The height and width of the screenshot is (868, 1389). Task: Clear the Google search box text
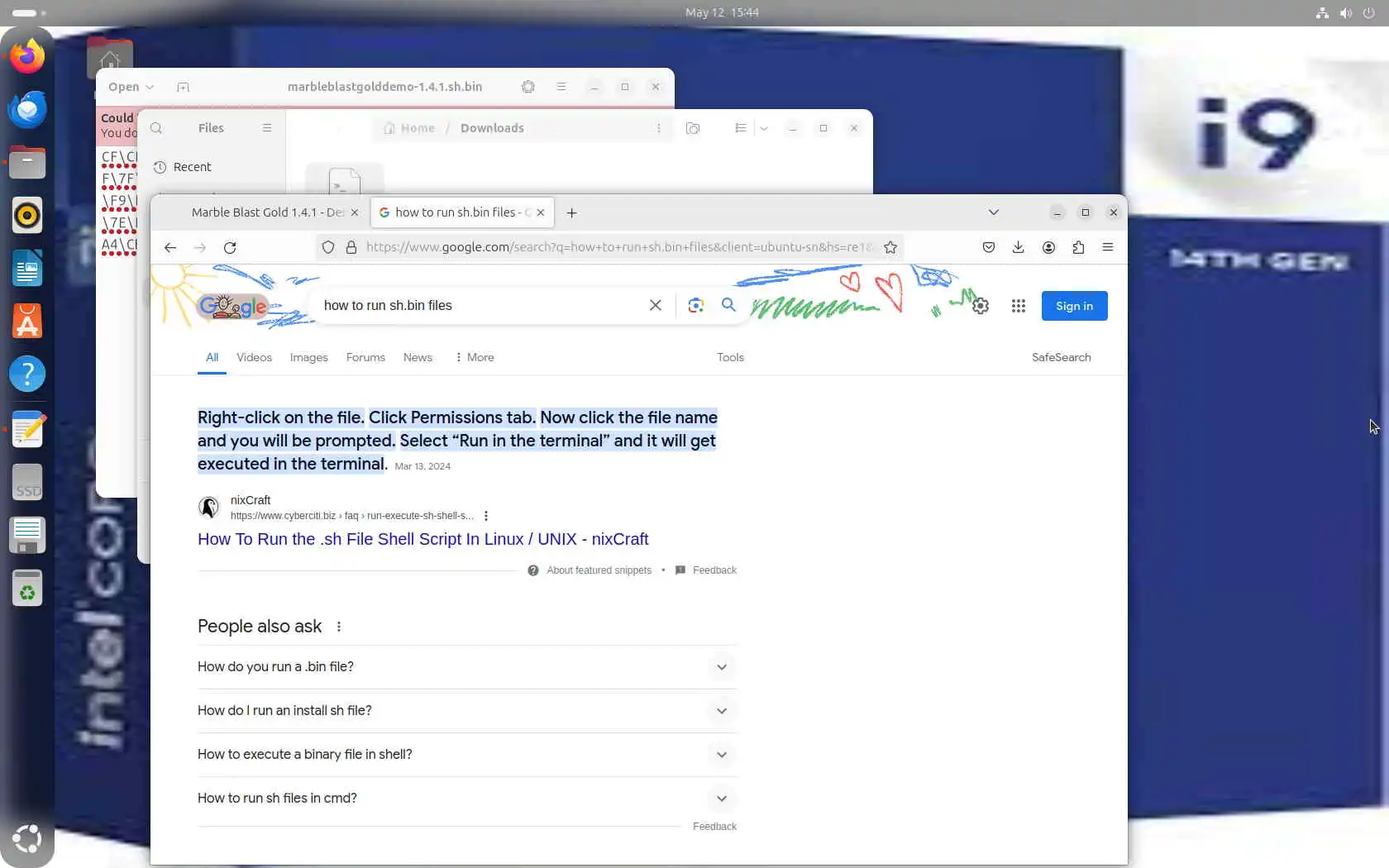coord(656,305)
